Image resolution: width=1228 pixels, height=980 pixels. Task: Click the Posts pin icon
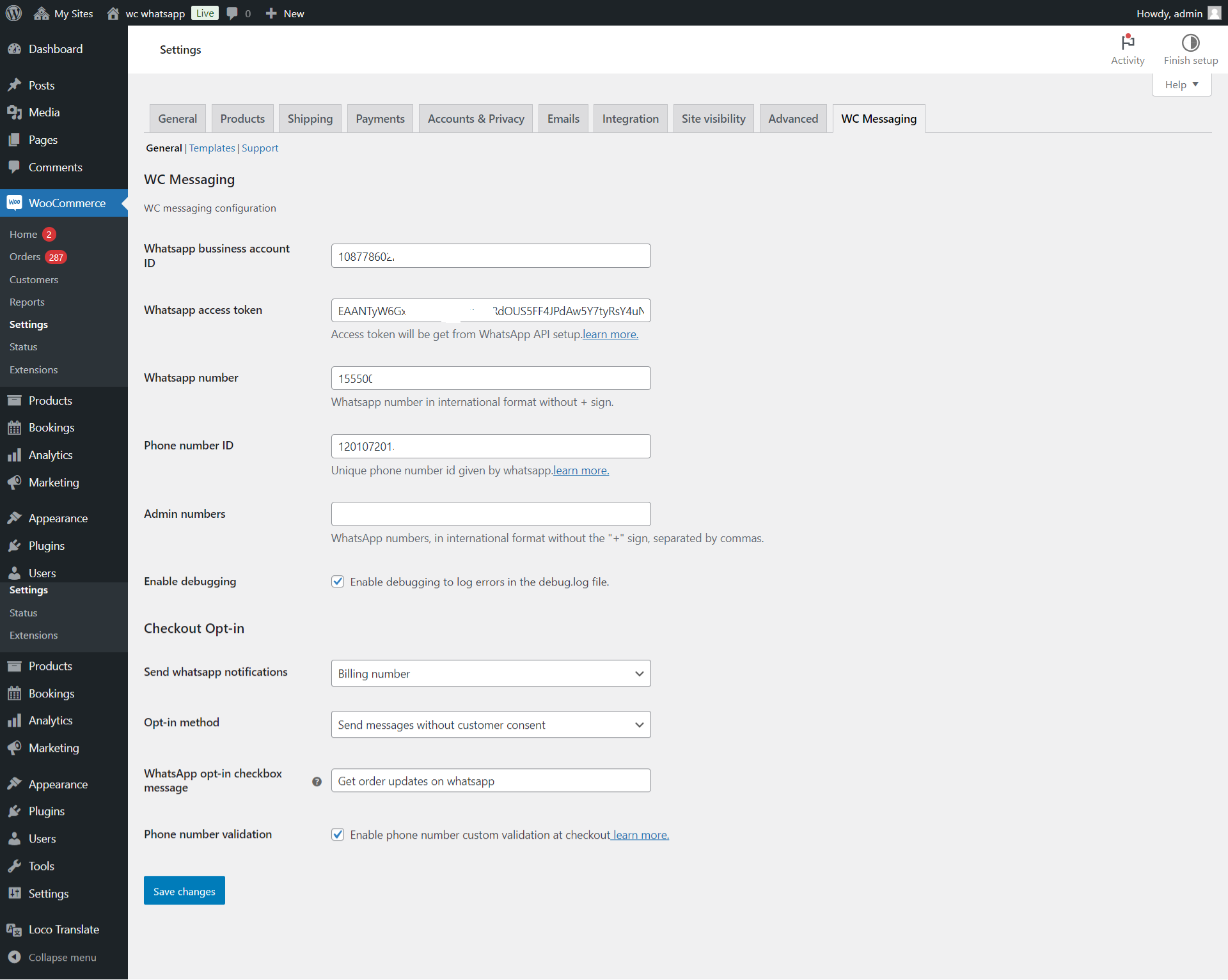tap(14, 85)
